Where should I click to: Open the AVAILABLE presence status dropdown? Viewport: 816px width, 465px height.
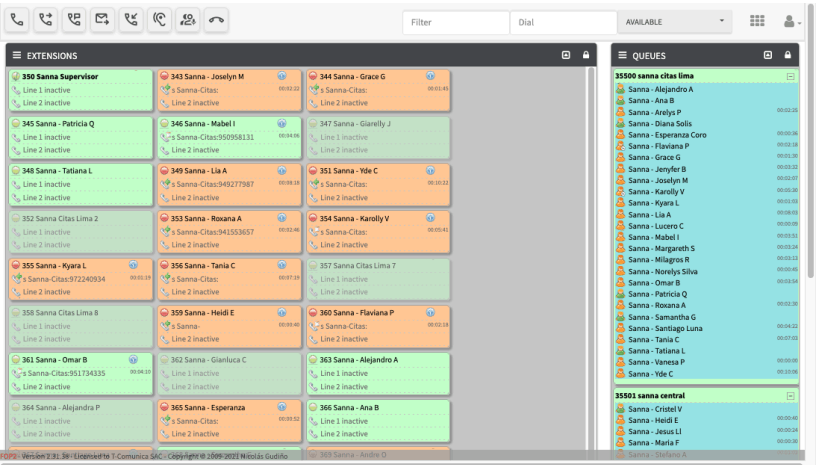point(675,21)
